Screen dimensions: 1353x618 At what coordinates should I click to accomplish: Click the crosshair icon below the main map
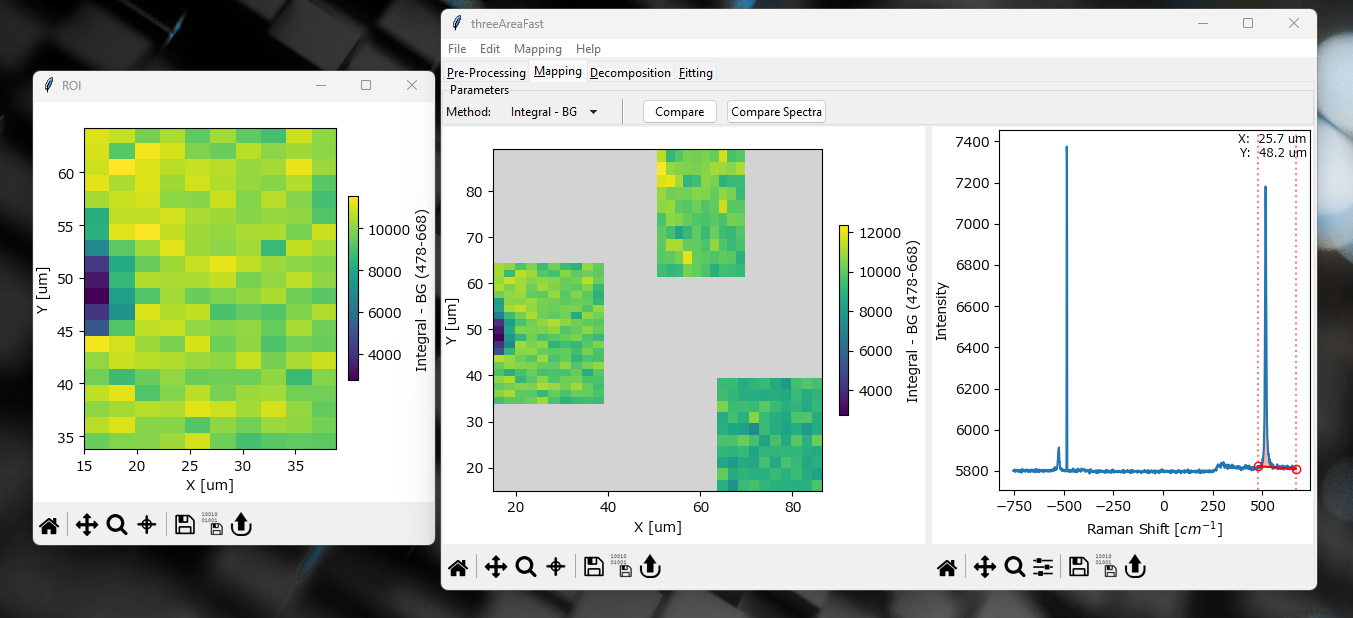[556, 568]
